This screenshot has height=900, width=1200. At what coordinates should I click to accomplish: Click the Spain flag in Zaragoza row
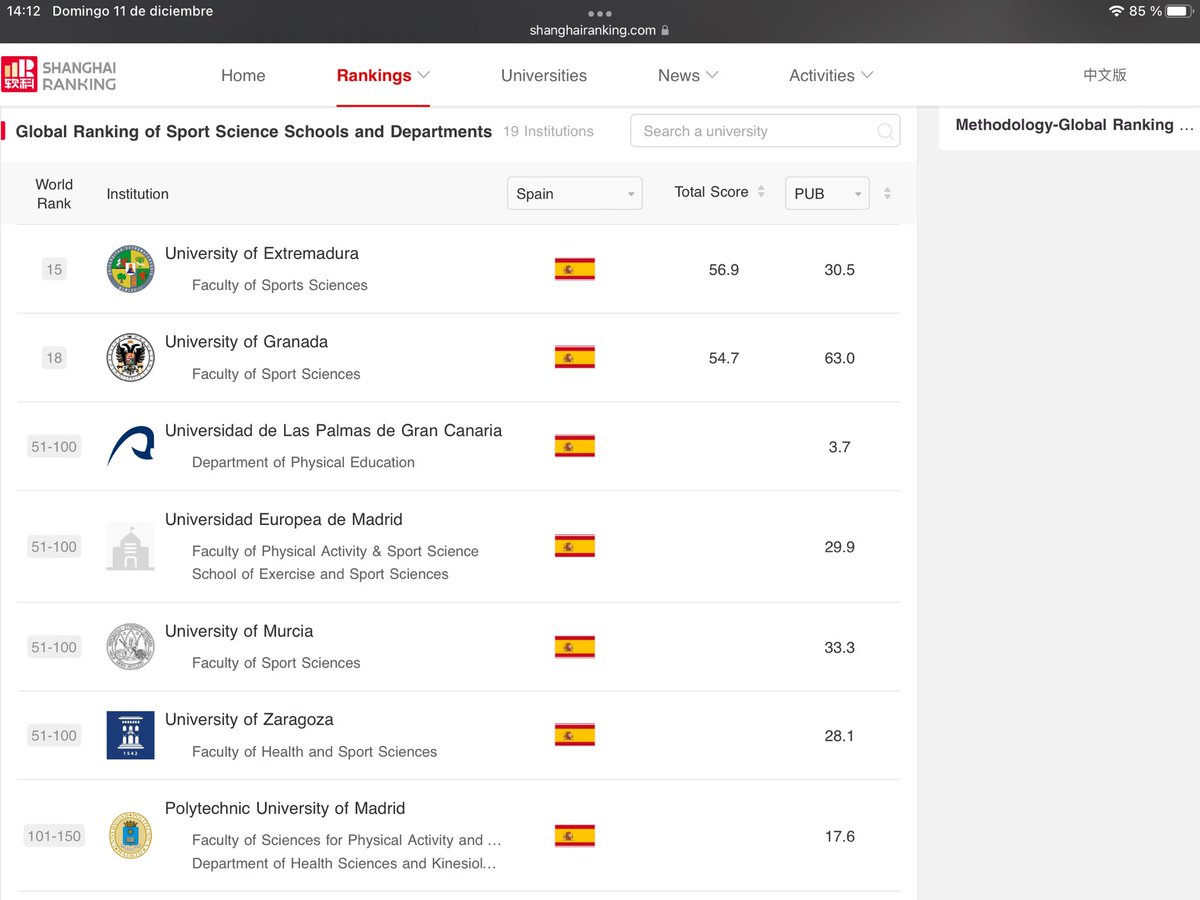point(574,735)
